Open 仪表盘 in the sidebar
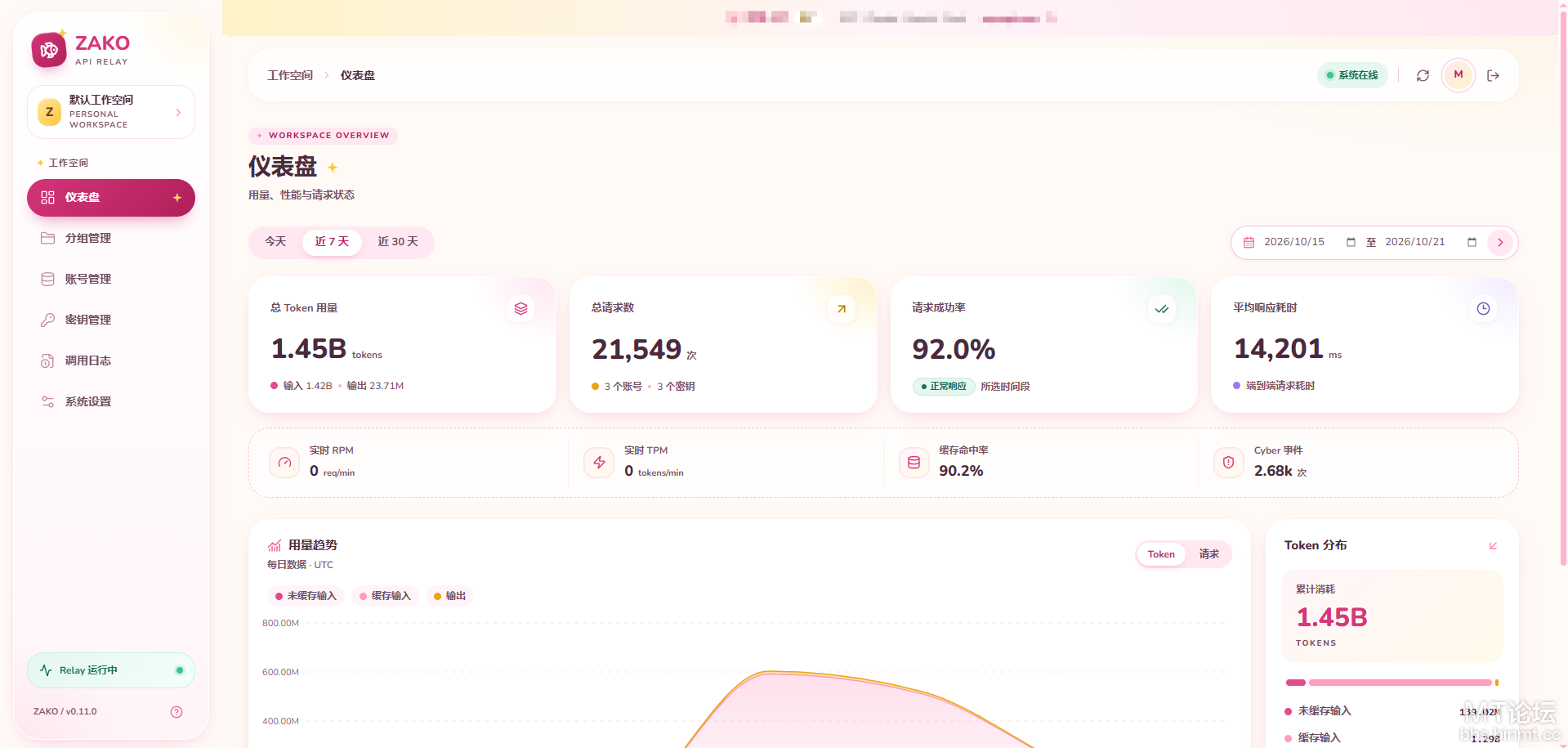Screen dimensions: 1568x748 (x=111, y=198)
